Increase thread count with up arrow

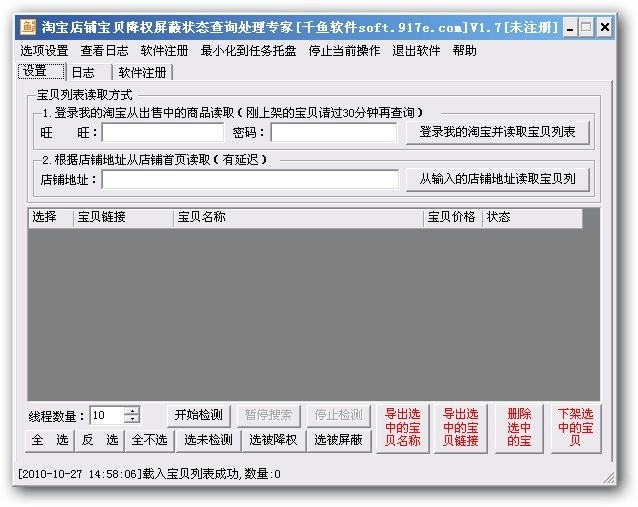(132, 411)
